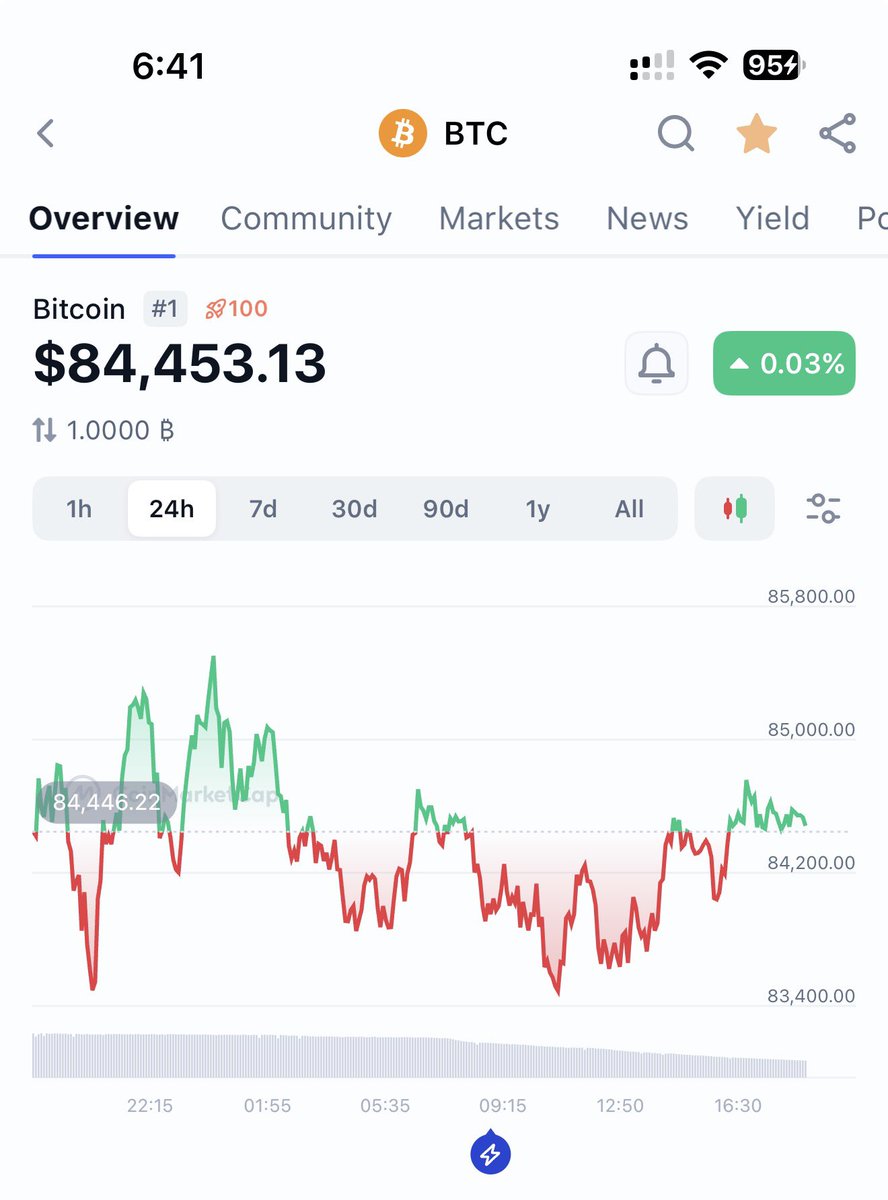Viewport: 888px width, 1200px height.
Task: Tap the 85,000.00 axis label
Action: click(811, 730)
